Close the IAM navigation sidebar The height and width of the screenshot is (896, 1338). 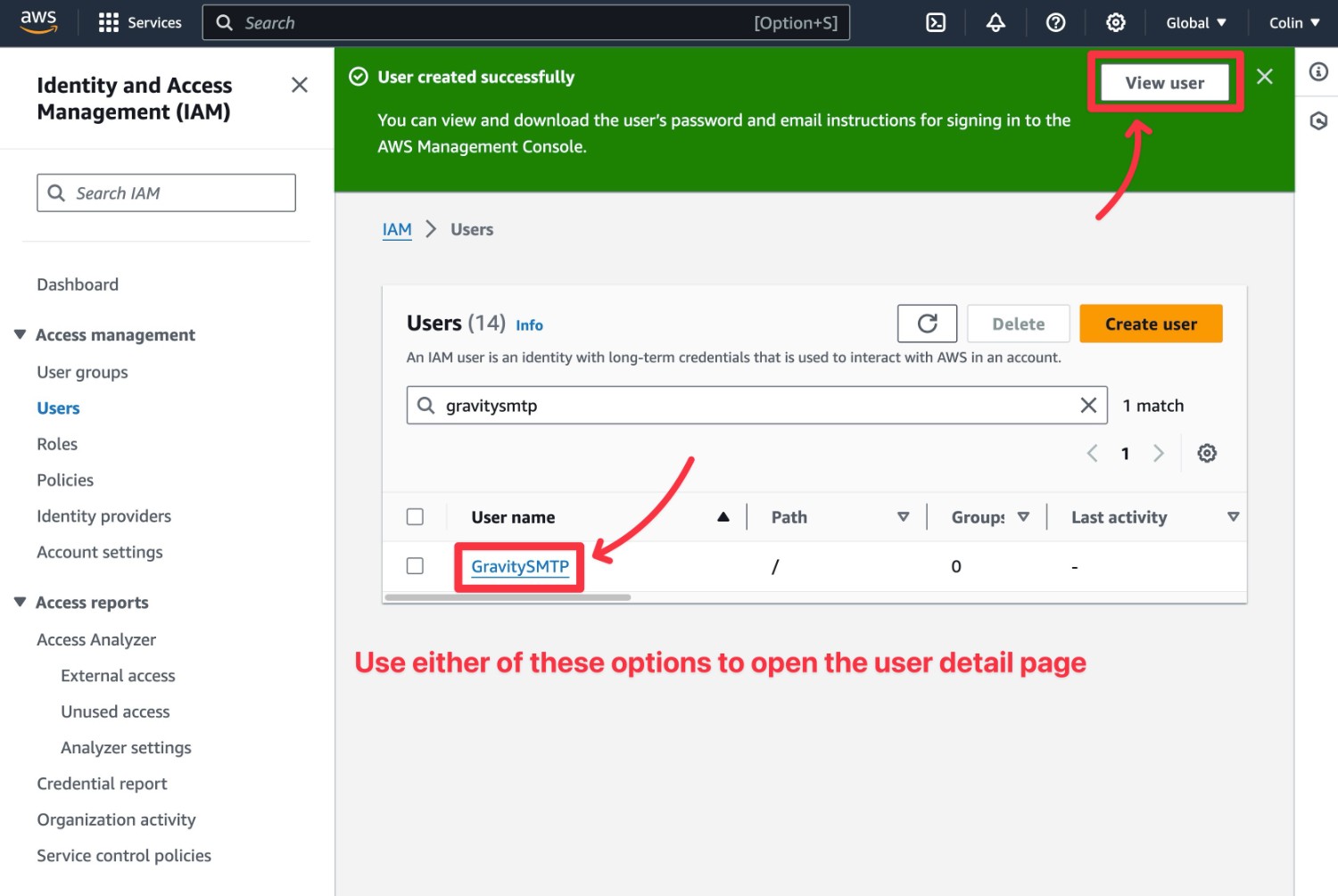click(300, 85)
